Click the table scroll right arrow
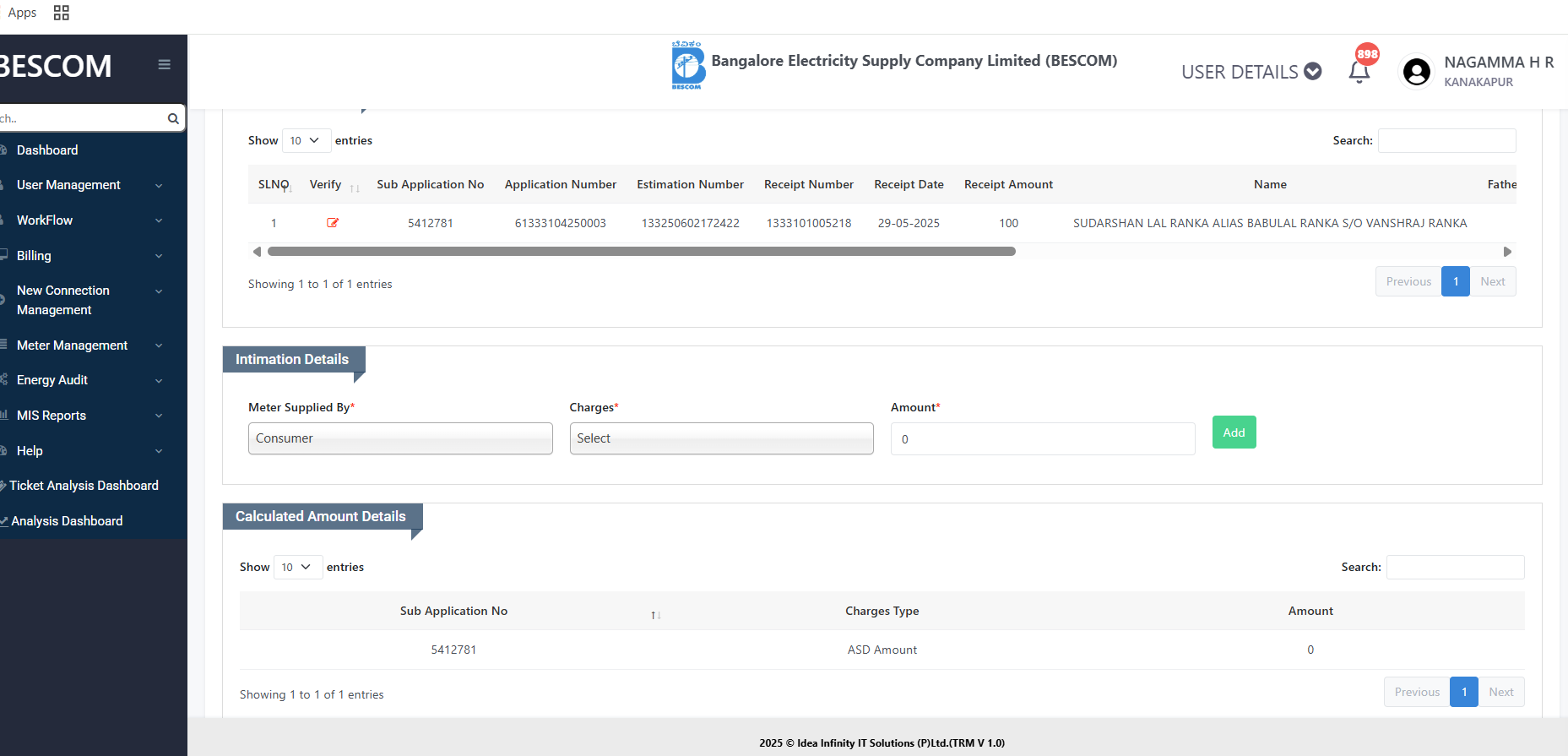This screenshot has height=756, width=1568. click(x=1507, y=252)
